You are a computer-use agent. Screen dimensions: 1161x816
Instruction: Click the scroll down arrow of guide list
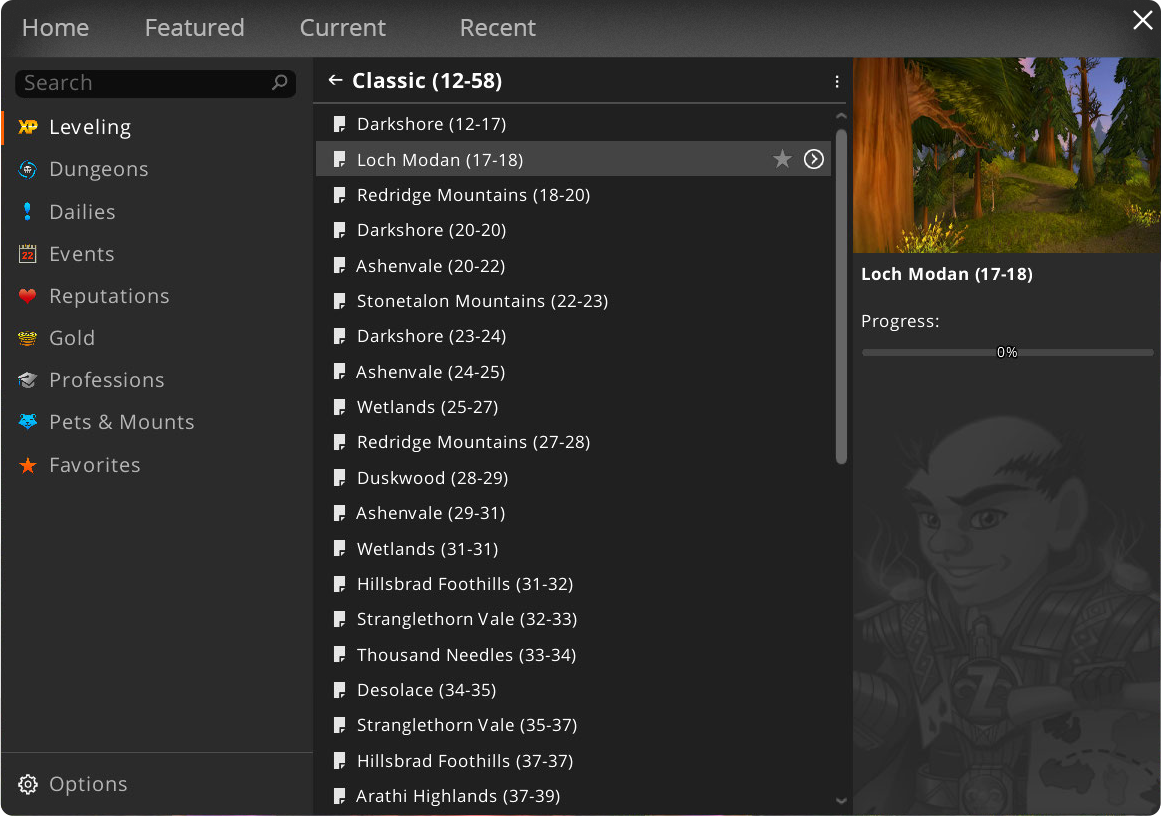point(841,800)
